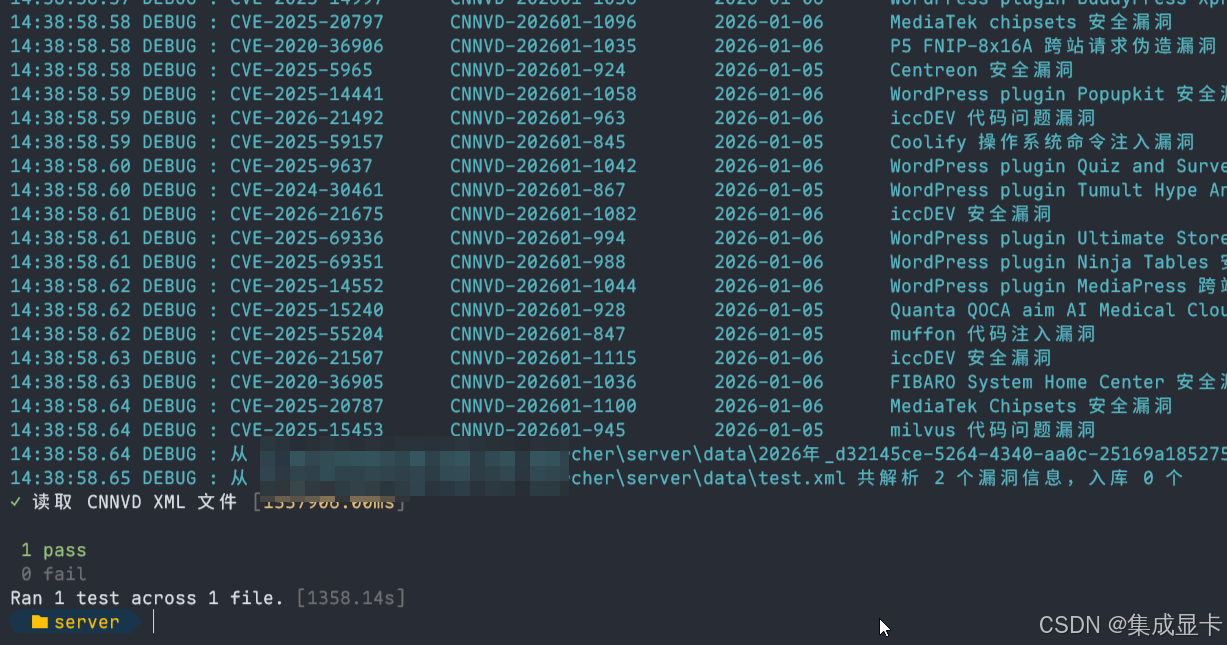The width and height of the screenshot is (1227, 645).
Task: Click the text CVE-2025-20797
Action: [x=306, y=22]
